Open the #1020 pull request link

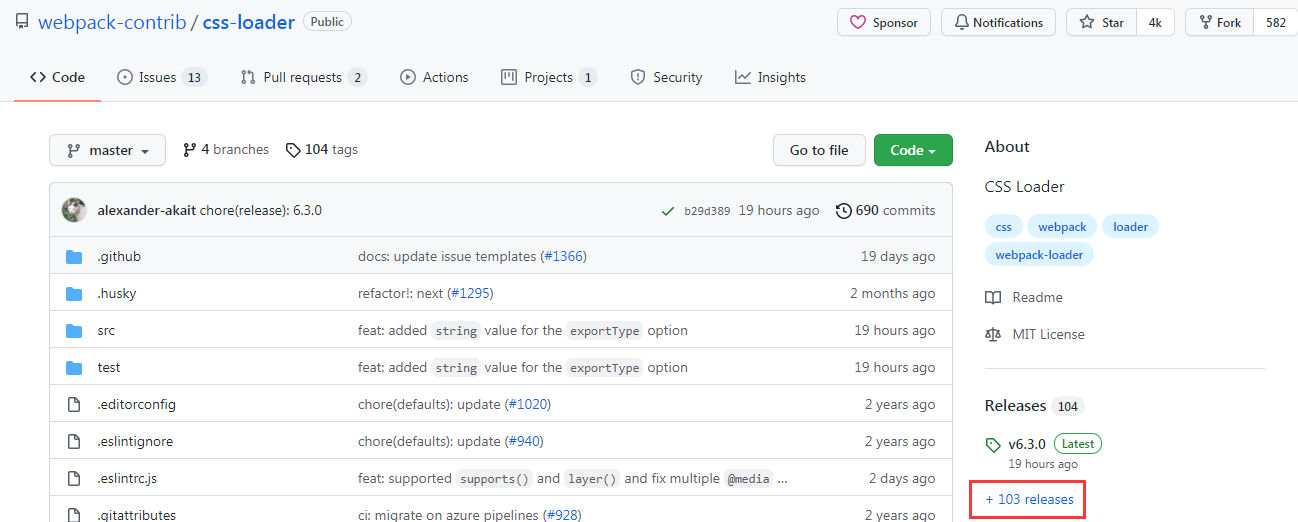[529, 404]
